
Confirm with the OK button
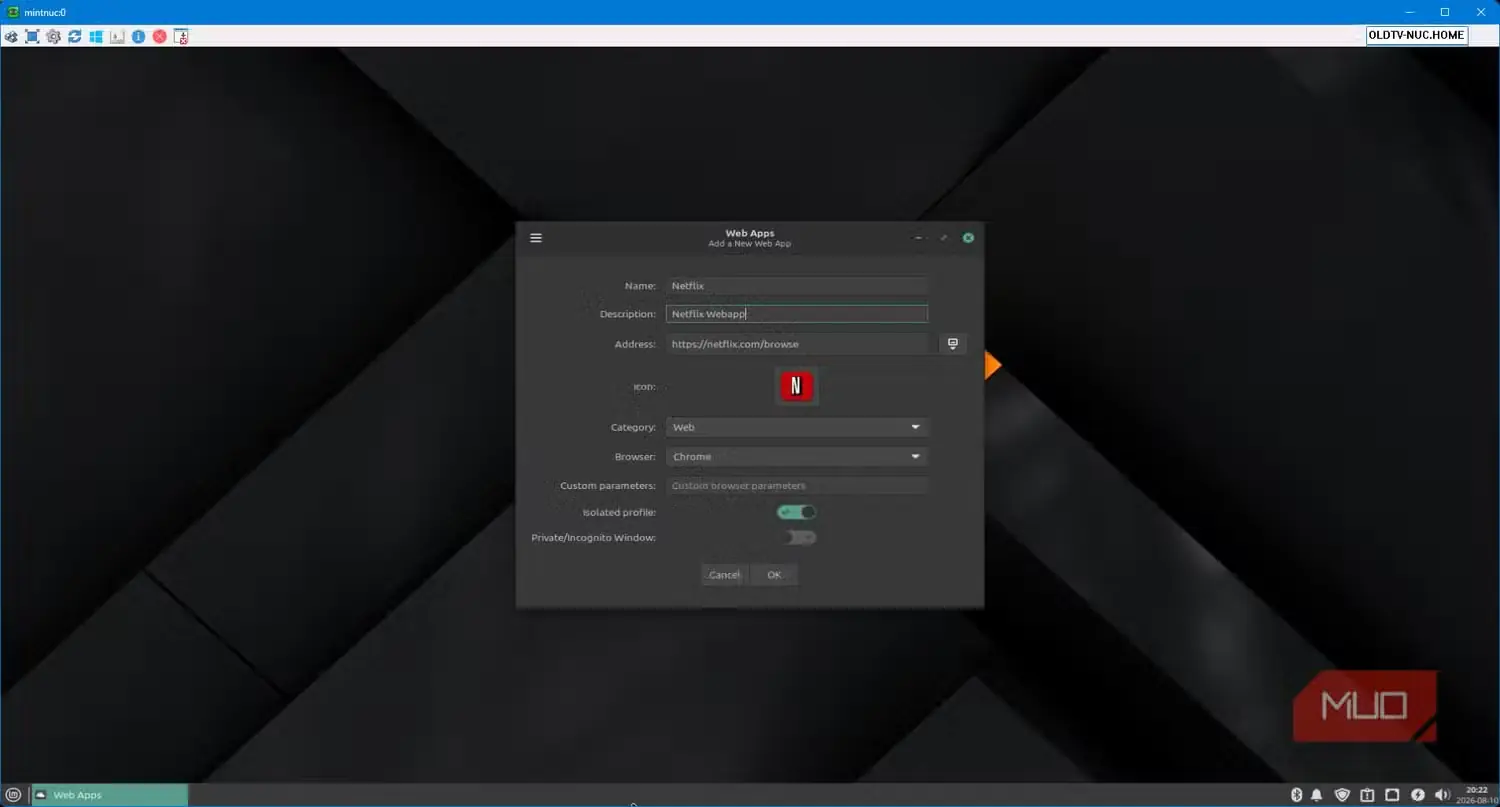774,574
